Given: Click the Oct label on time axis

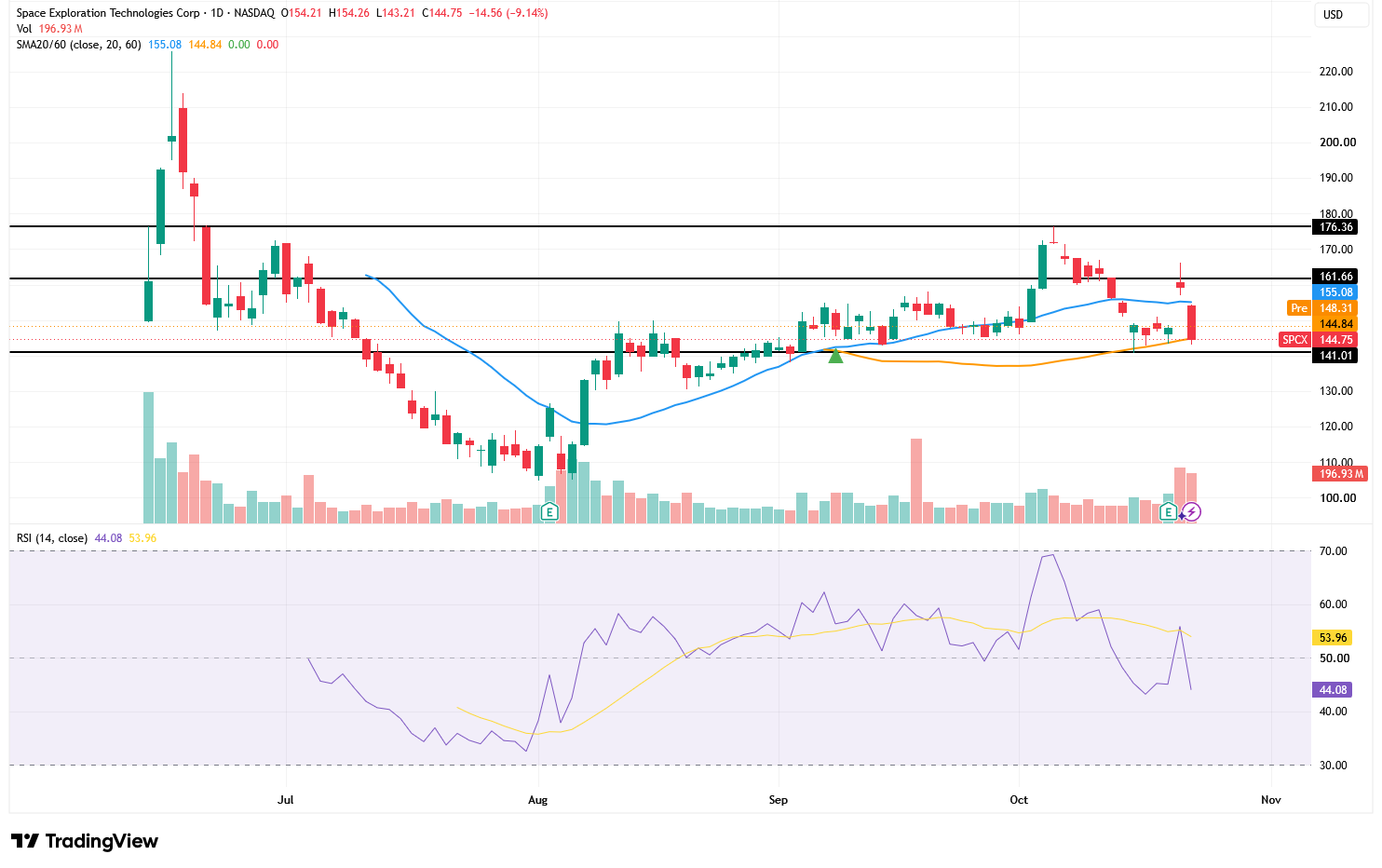Looking at the screenshot, I should pyautogui.click(x=1019, y=800).
